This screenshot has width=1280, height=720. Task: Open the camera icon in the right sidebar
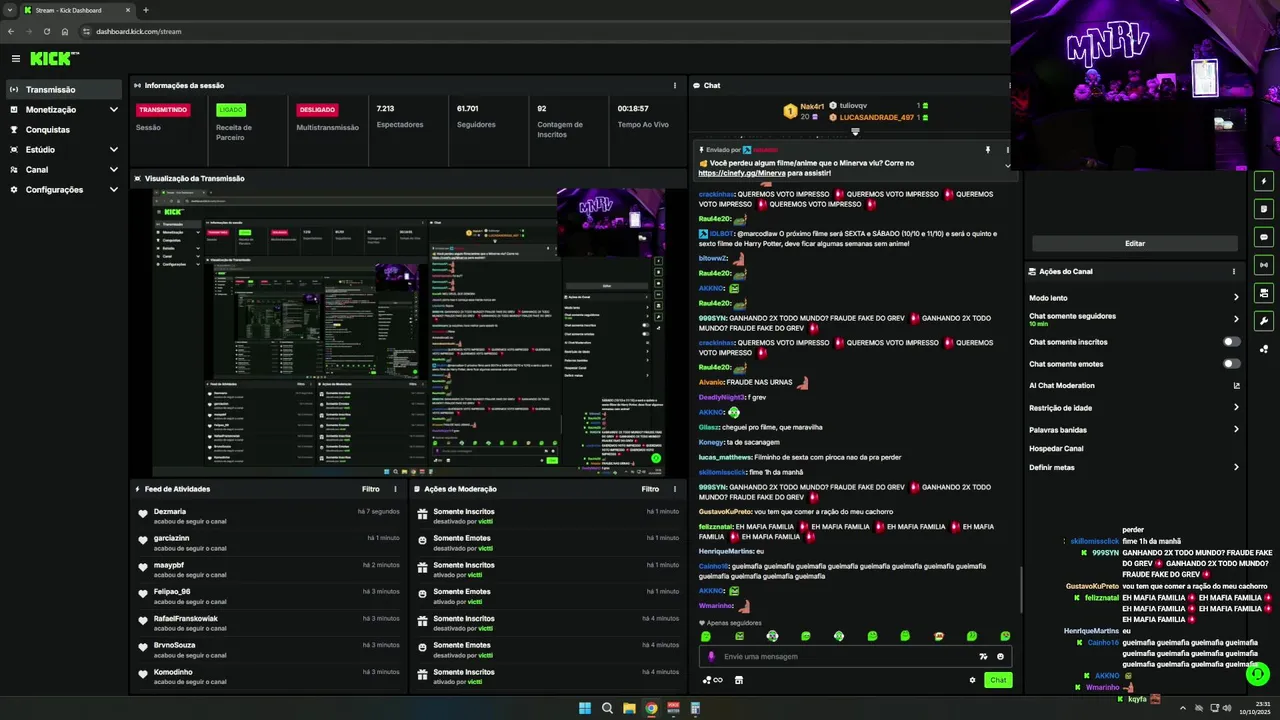1264,293
